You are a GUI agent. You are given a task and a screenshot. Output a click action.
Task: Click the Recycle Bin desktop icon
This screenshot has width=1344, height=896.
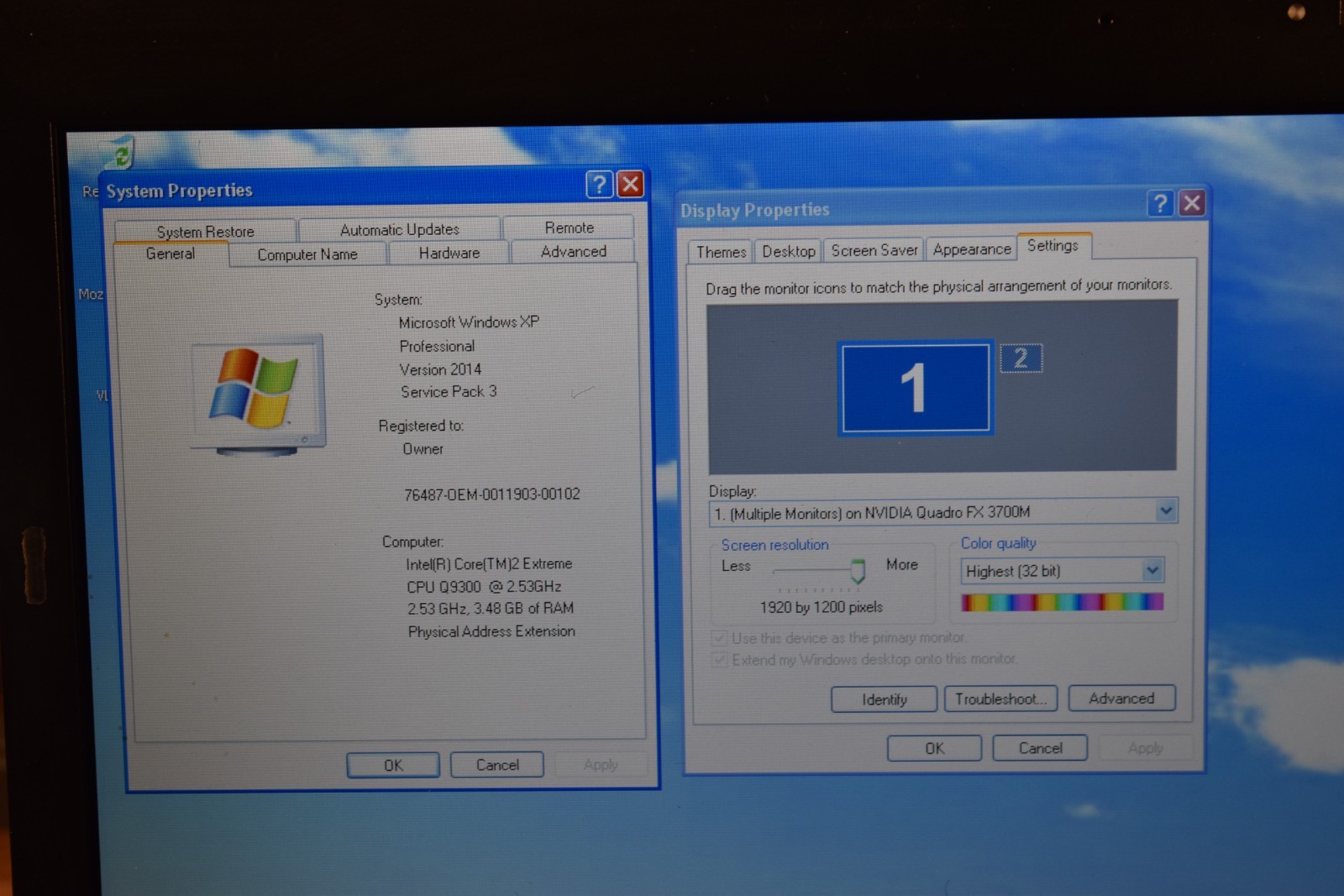tap(123, 155)
